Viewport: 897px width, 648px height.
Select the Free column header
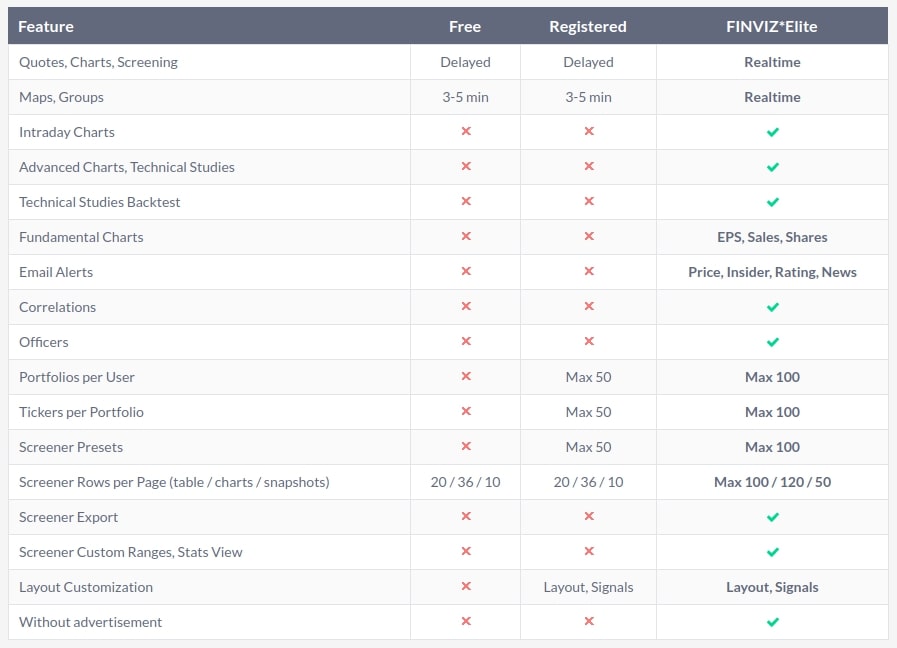(x=464, y=26)
